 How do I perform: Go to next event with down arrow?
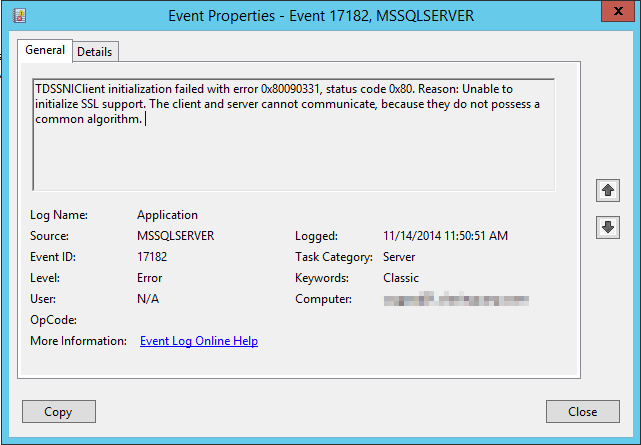coord(606,227)
